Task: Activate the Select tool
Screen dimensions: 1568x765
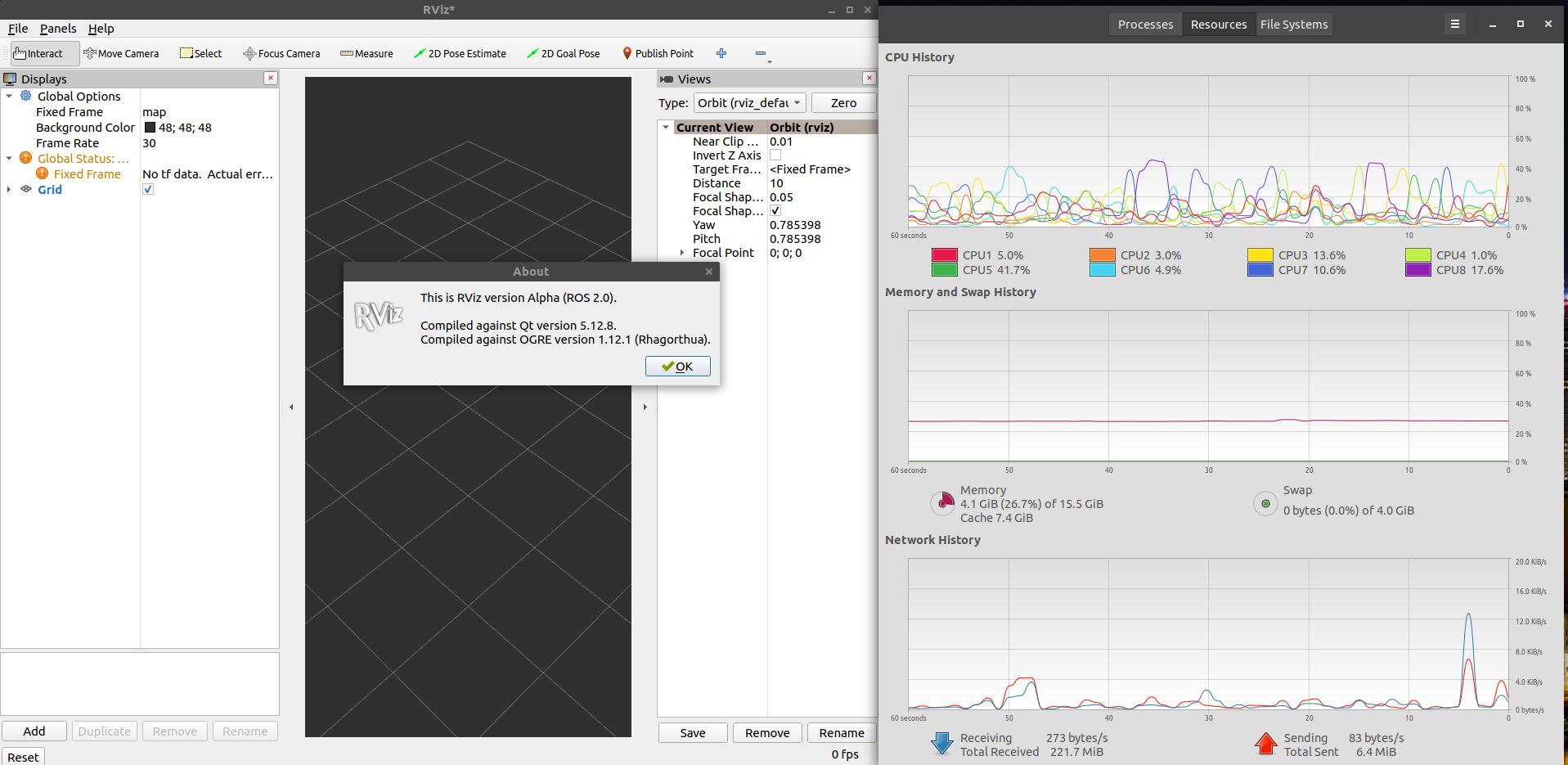Action: pyautogui.click(x=201, y=53)
